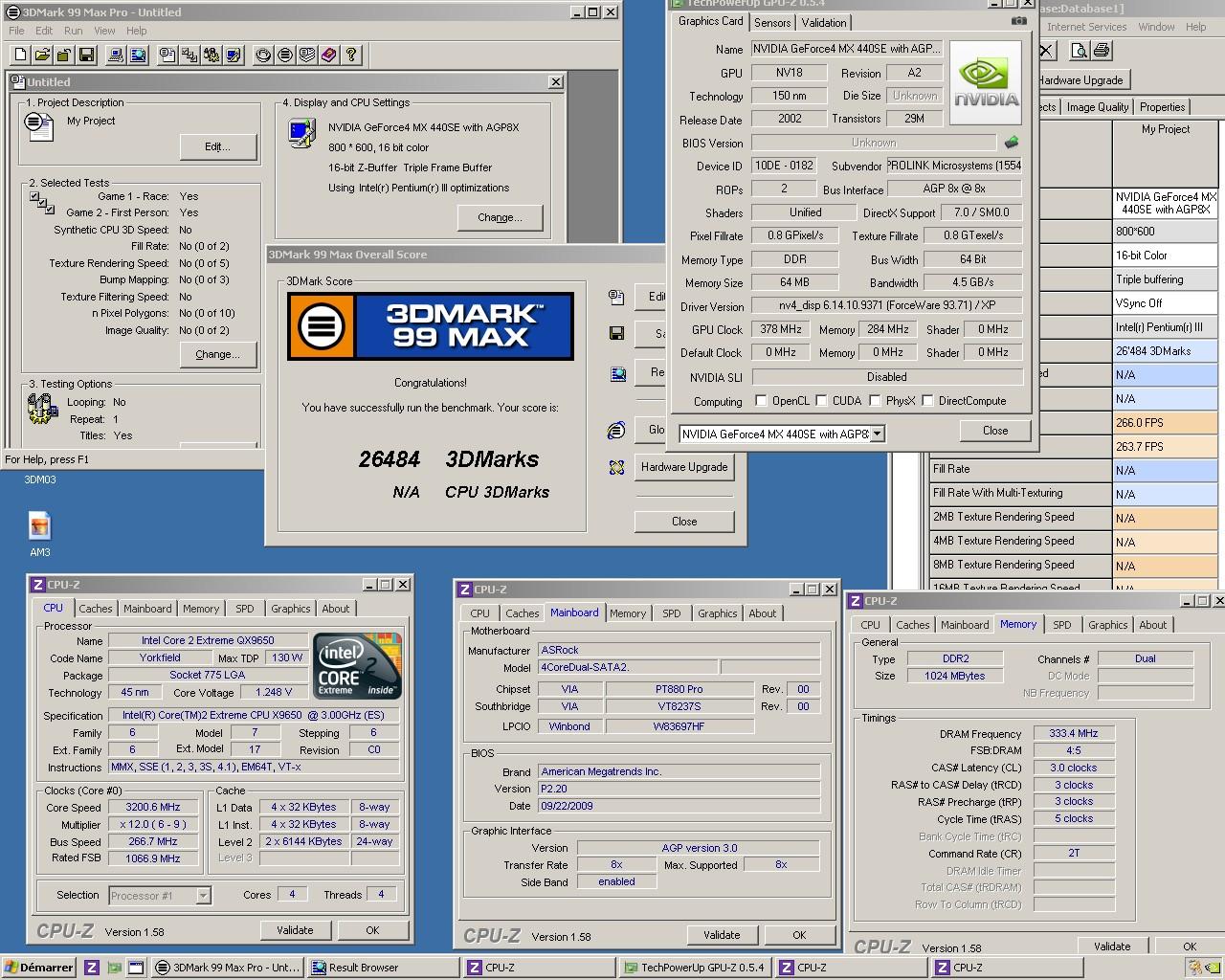Viewport: 1225px width, 980px height.
Task: Click the Driver Version field in GPU-Z
Action: click(886, 306)
